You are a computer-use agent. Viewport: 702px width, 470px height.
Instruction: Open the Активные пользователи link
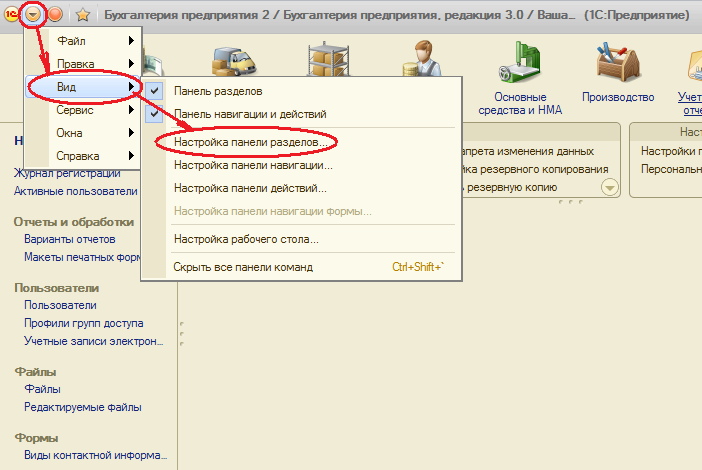click(76, 191)
